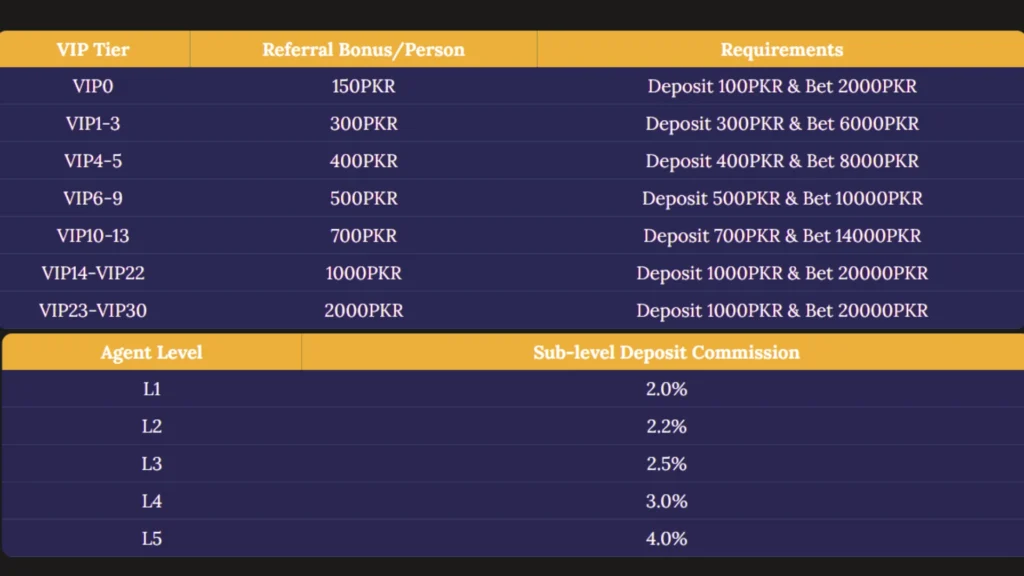Click the Agent Level header
Screen dimensions: 1024x576
coord(151,352)
